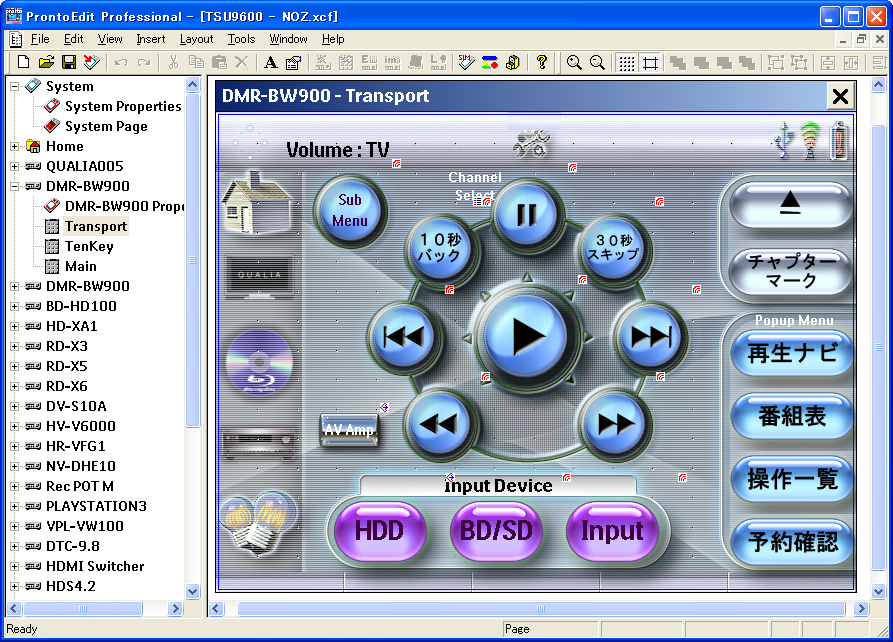Viewport: 893px width, 642px height.
Task: Launch the SIM simulator icon
Action: [x=465, y=63]
